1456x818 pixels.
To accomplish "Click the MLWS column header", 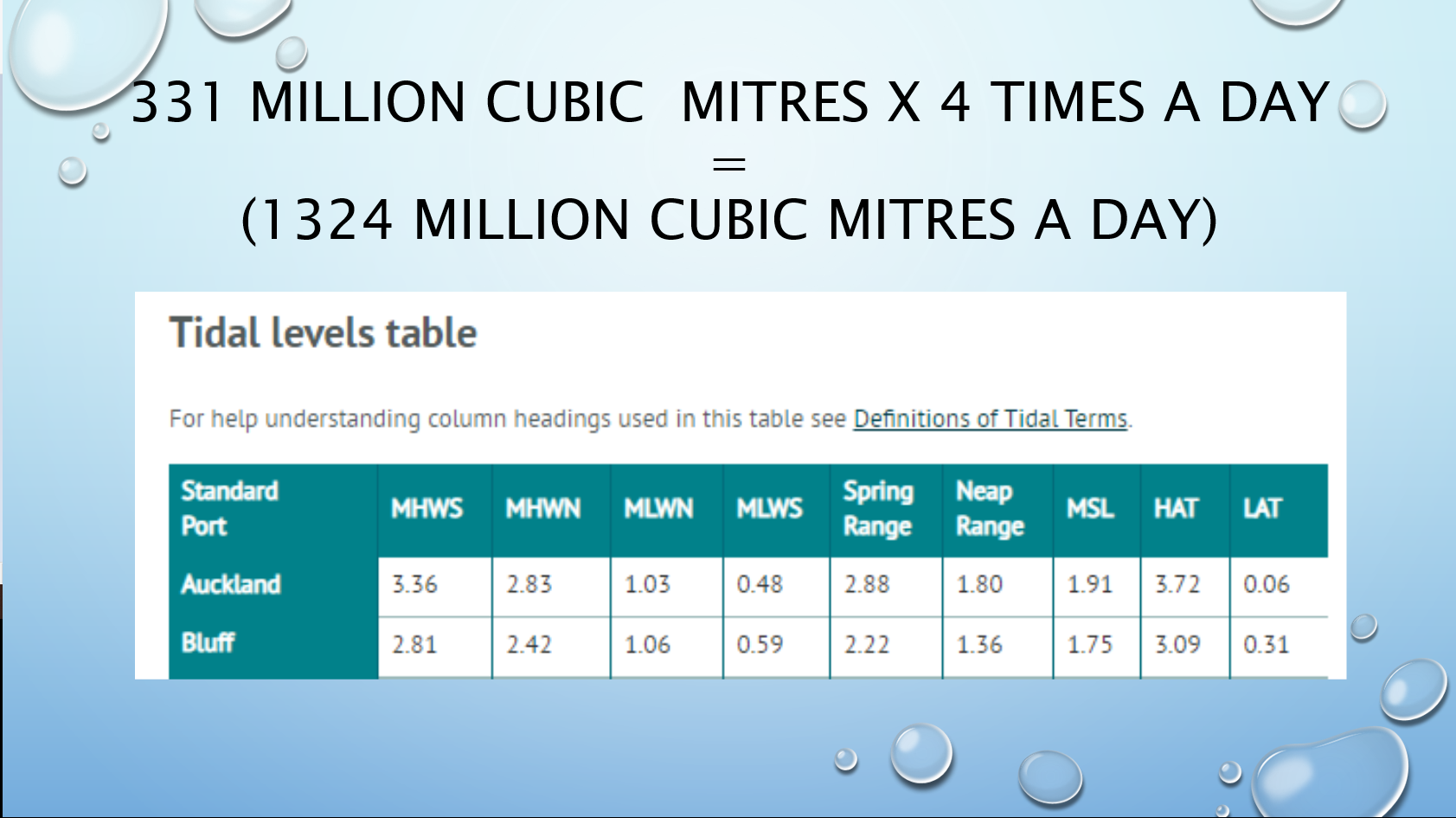I will point(769,509).
